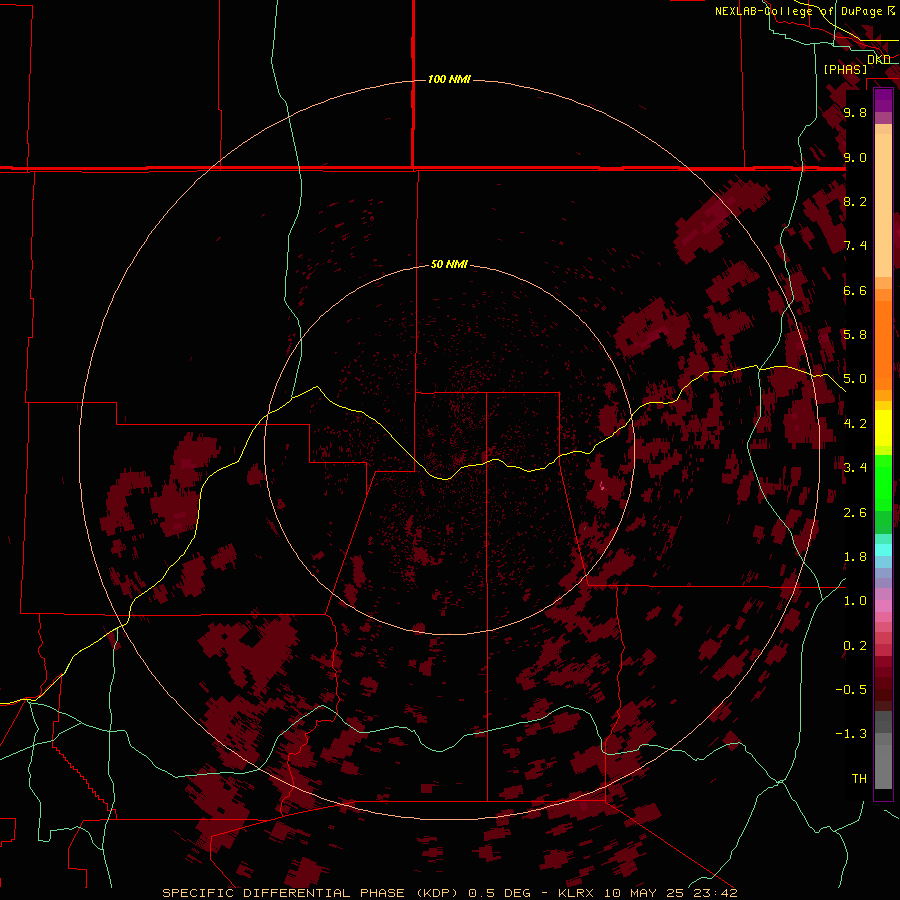
Task: Click the 2.6 value on color scale
Action: tap(855, 513)
